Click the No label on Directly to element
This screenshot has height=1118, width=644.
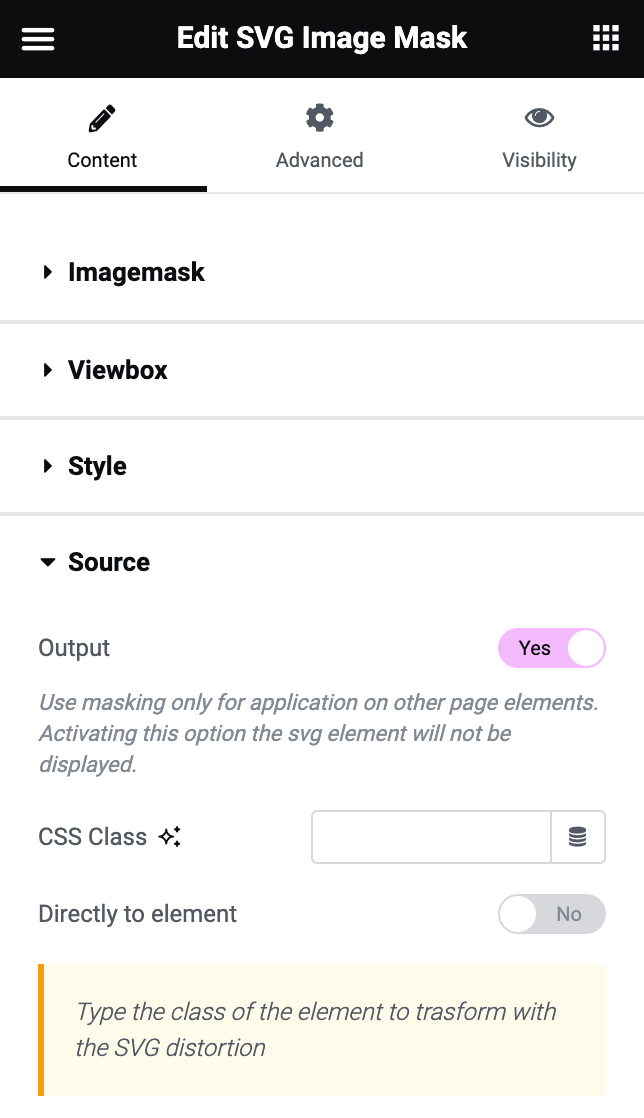[568, 914]
